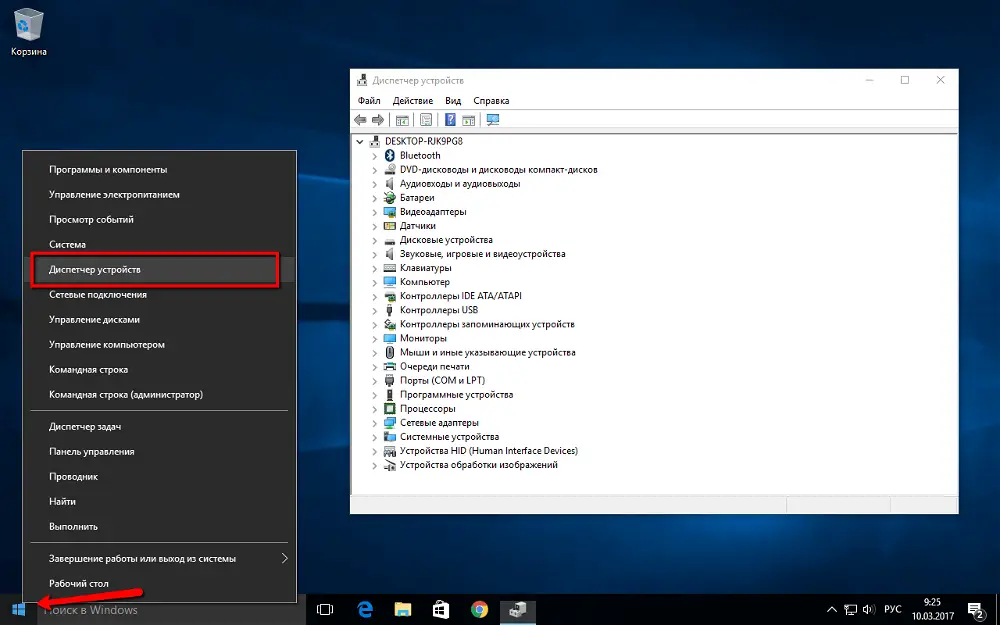The width and height of the screenshot is (1000, 625).
Task: Open submenu arrow for Завершение работы
Action: click(x=284, y=558)
